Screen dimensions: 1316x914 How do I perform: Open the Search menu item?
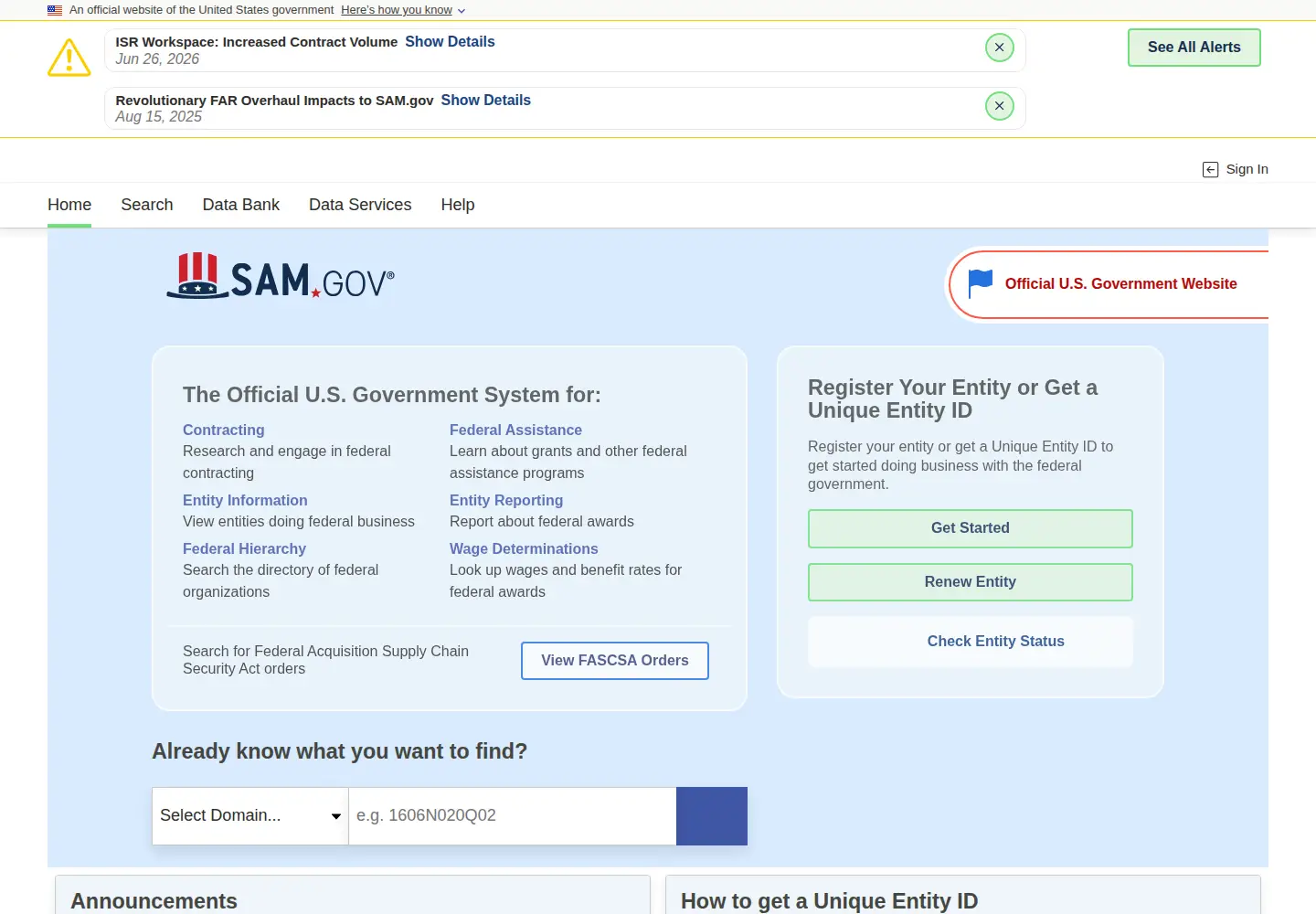pos(147,205)
